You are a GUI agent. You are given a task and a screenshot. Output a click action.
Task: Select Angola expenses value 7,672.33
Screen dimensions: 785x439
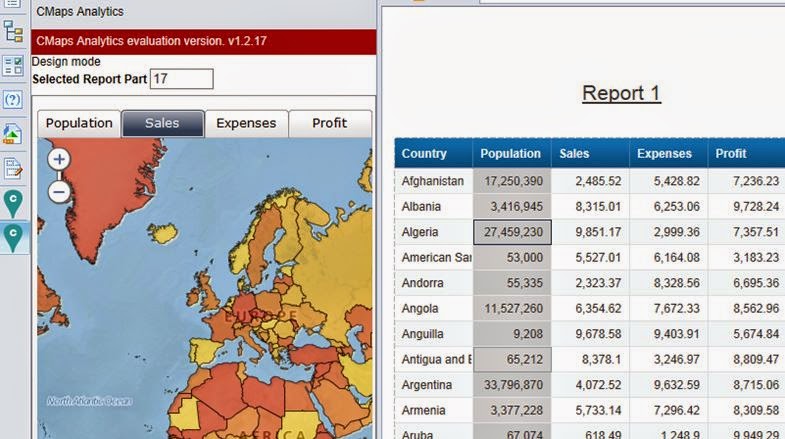point(668,309)
